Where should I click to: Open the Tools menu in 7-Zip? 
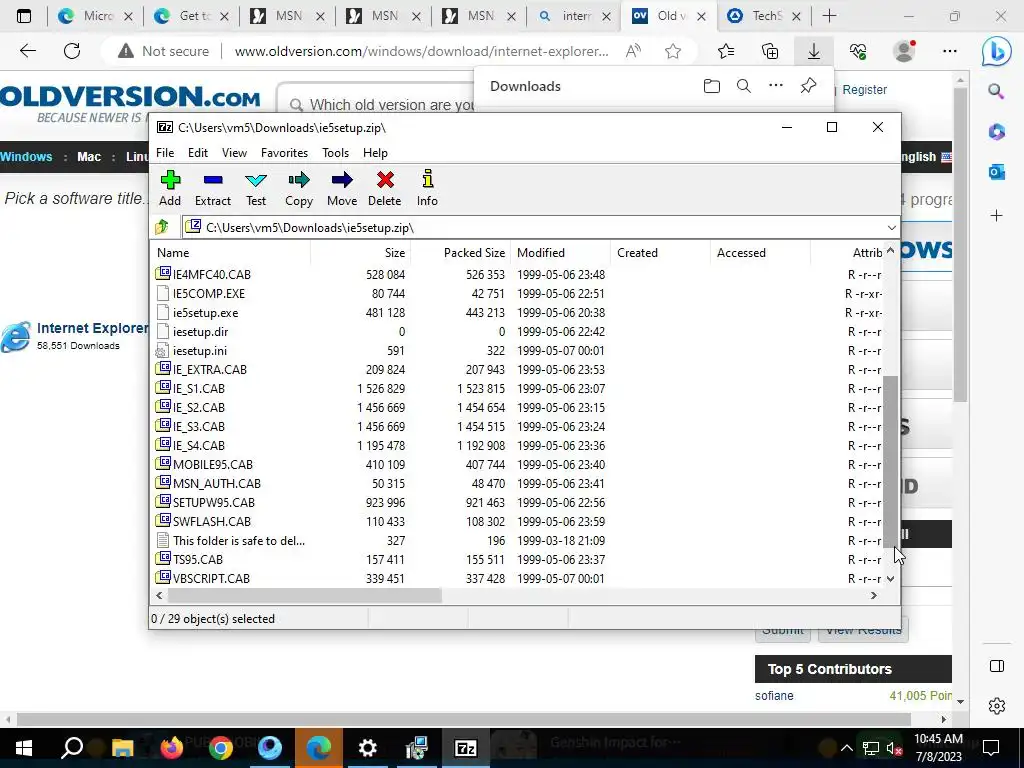tap(336, 153)
